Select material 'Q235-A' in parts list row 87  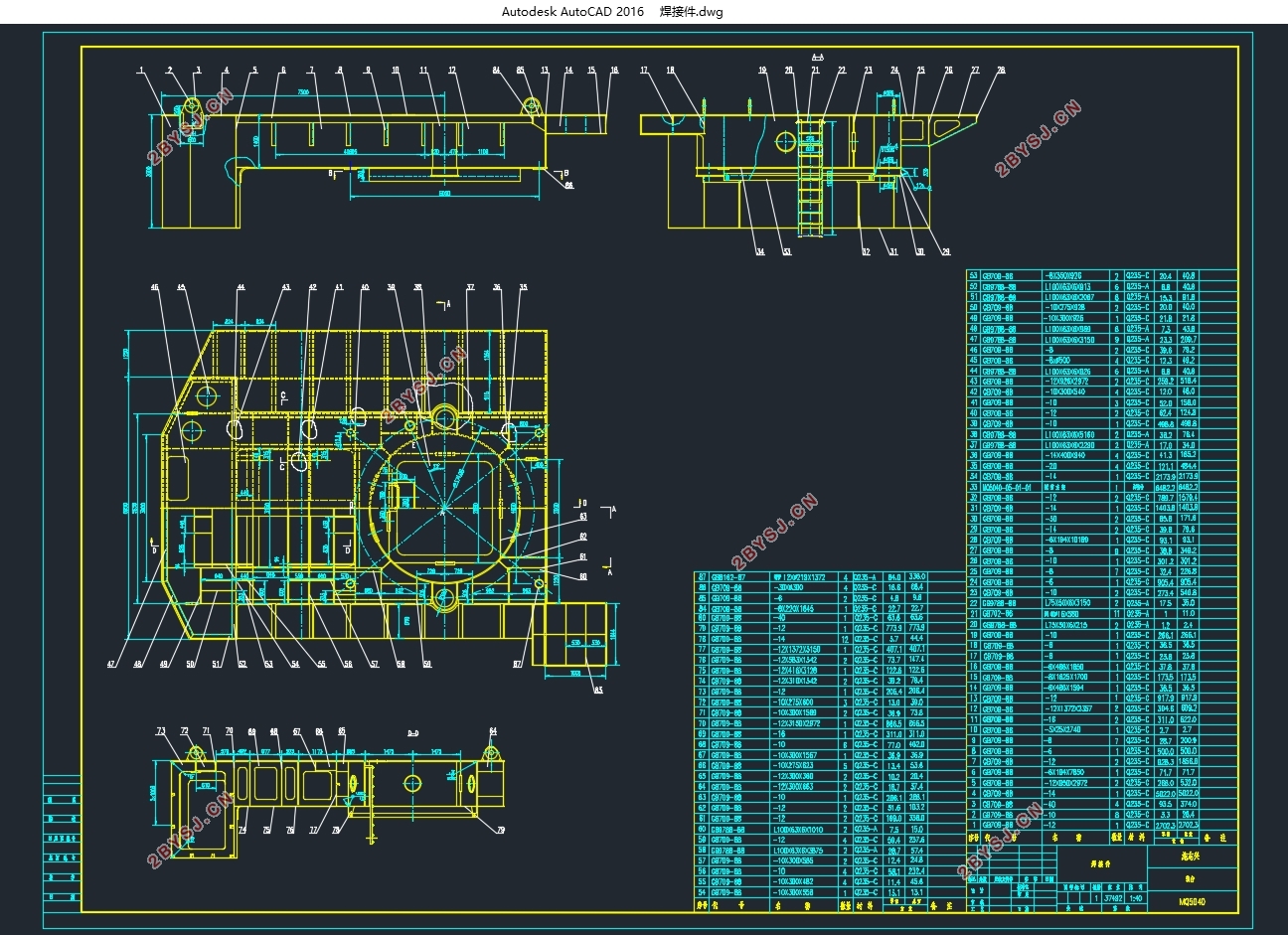coord(865,577)
